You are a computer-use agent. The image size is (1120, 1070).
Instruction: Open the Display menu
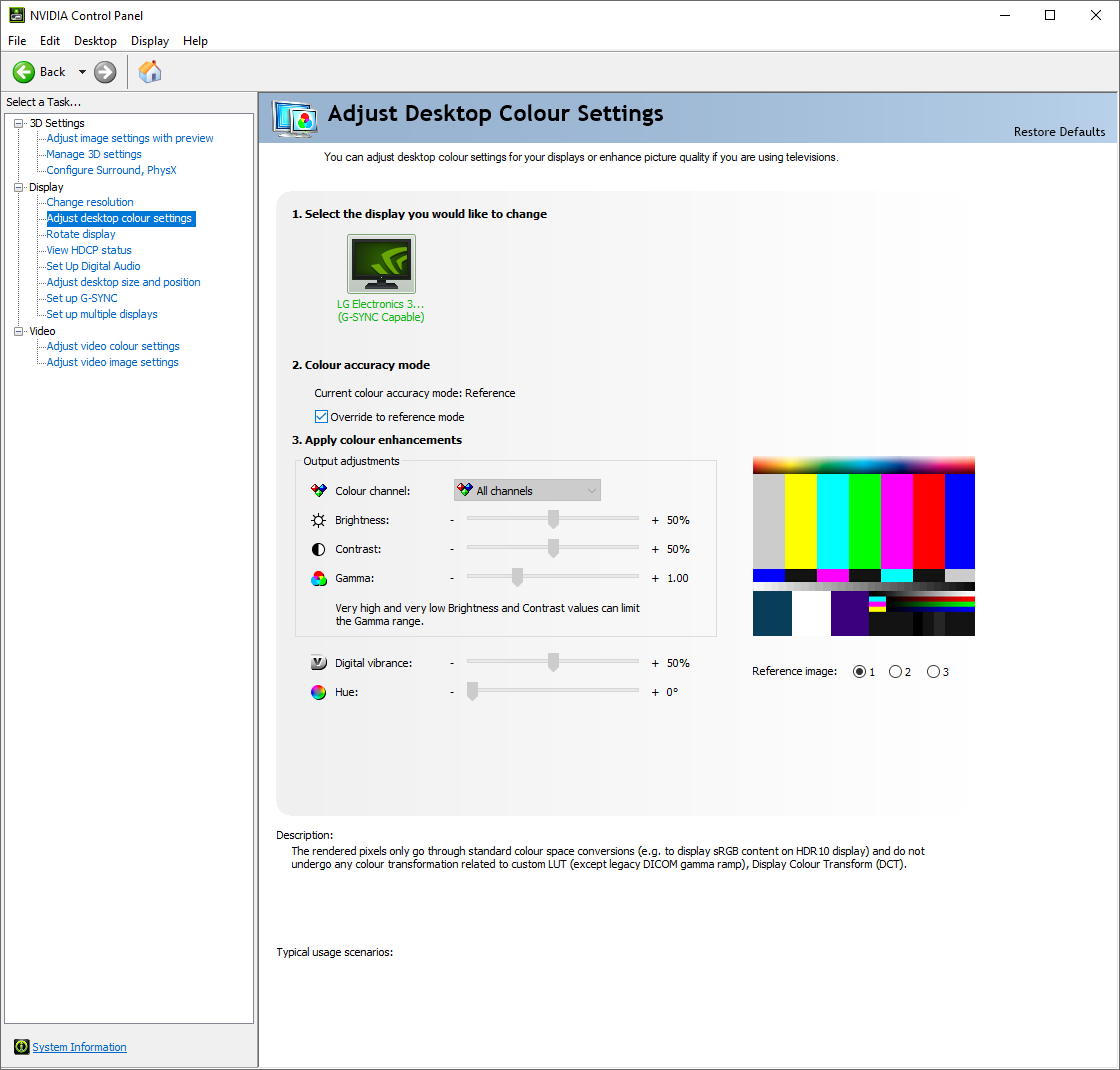(x=150, y=41)
